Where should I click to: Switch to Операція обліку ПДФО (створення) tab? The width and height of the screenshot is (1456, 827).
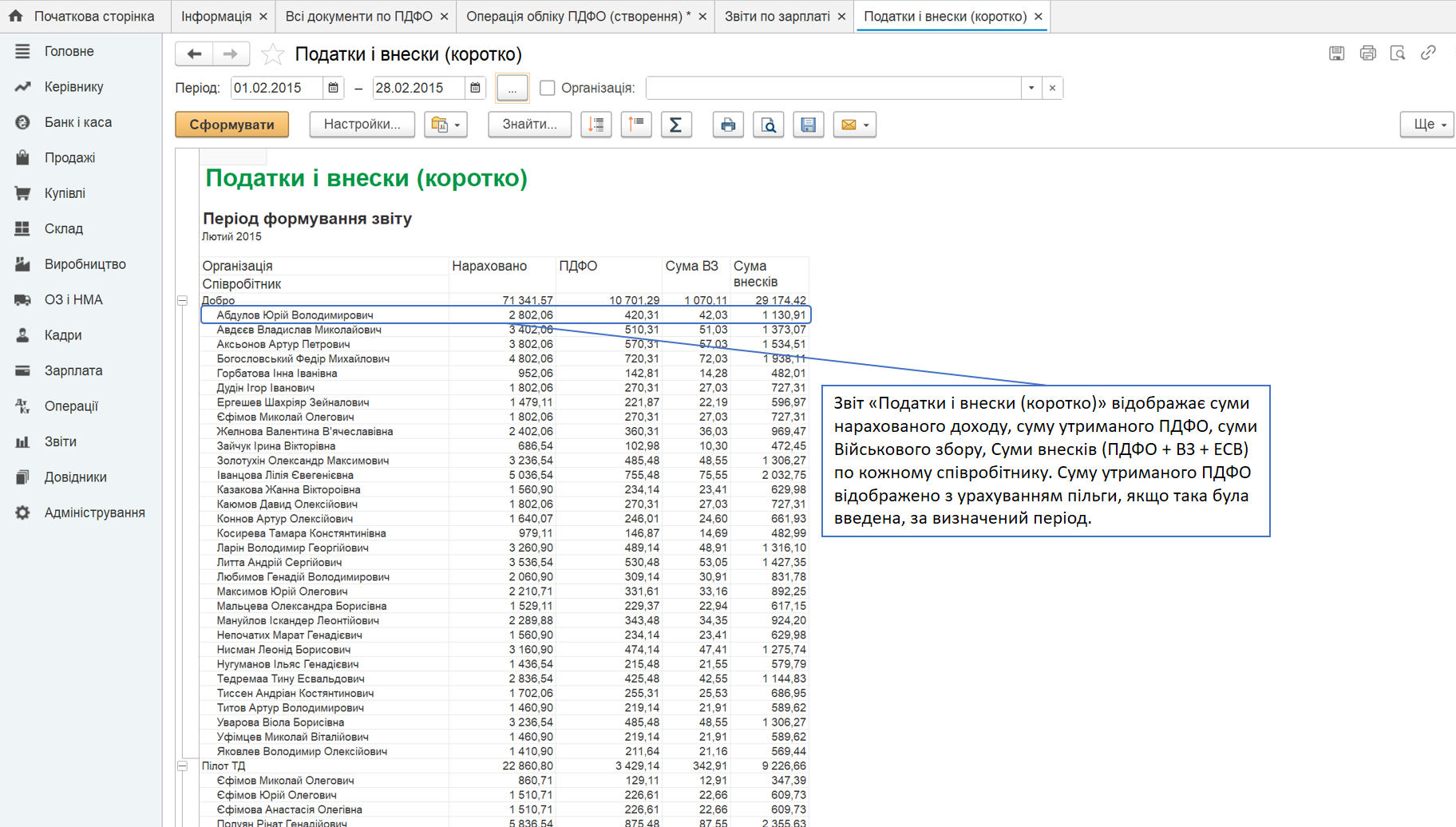coord(579,16)
